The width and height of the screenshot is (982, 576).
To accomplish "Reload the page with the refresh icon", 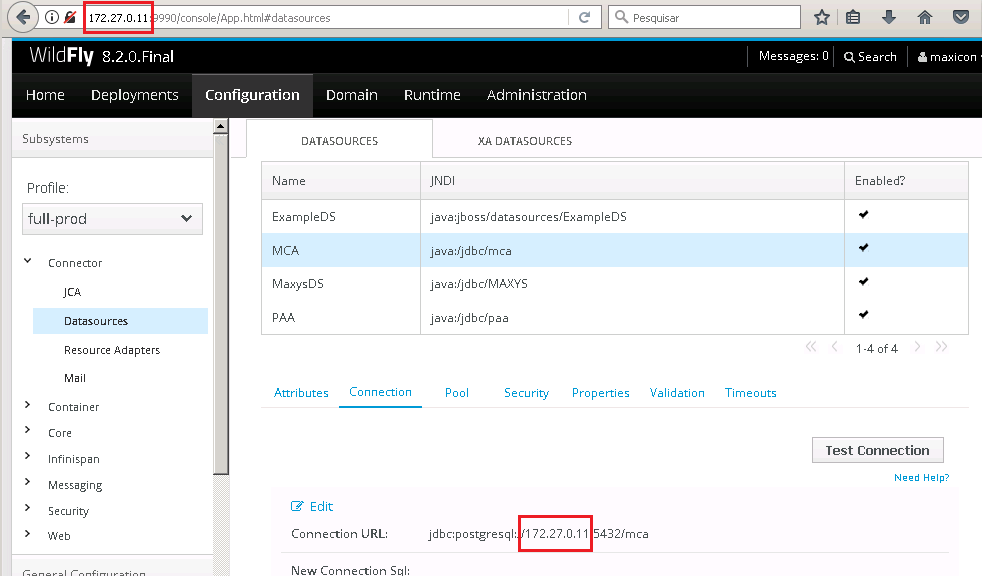I will tap(584, 18).
